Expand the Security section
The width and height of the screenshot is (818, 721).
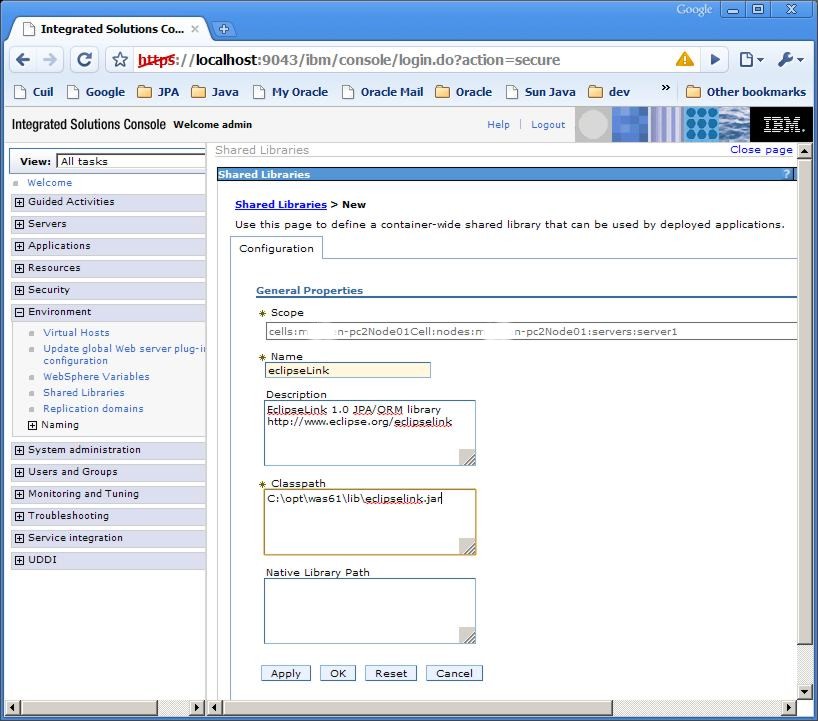coord(19,290)
